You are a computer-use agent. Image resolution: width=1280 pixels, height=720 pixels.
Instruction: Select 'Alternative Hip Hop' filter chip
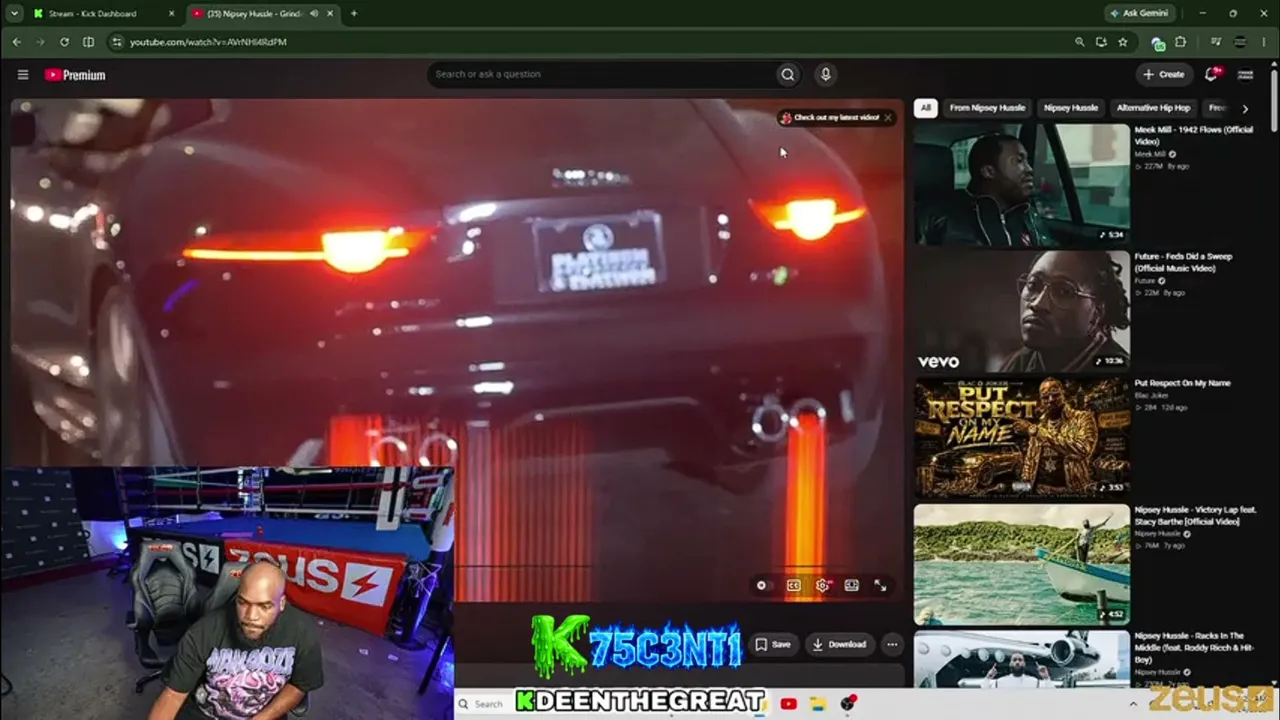(x=1153, y=108)
